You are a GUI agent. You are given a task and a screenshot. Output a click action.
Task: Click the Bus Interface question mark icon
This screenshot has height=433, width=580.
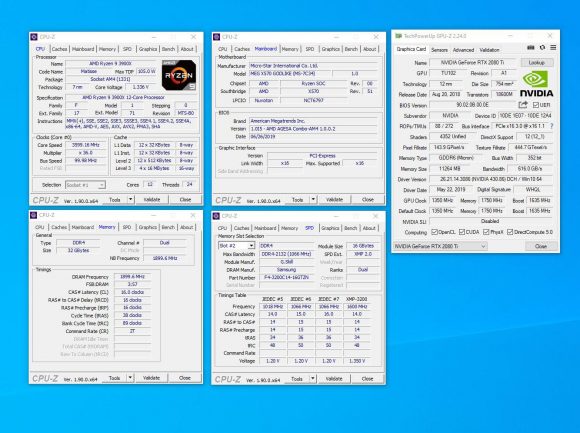[x=552, y=126]
